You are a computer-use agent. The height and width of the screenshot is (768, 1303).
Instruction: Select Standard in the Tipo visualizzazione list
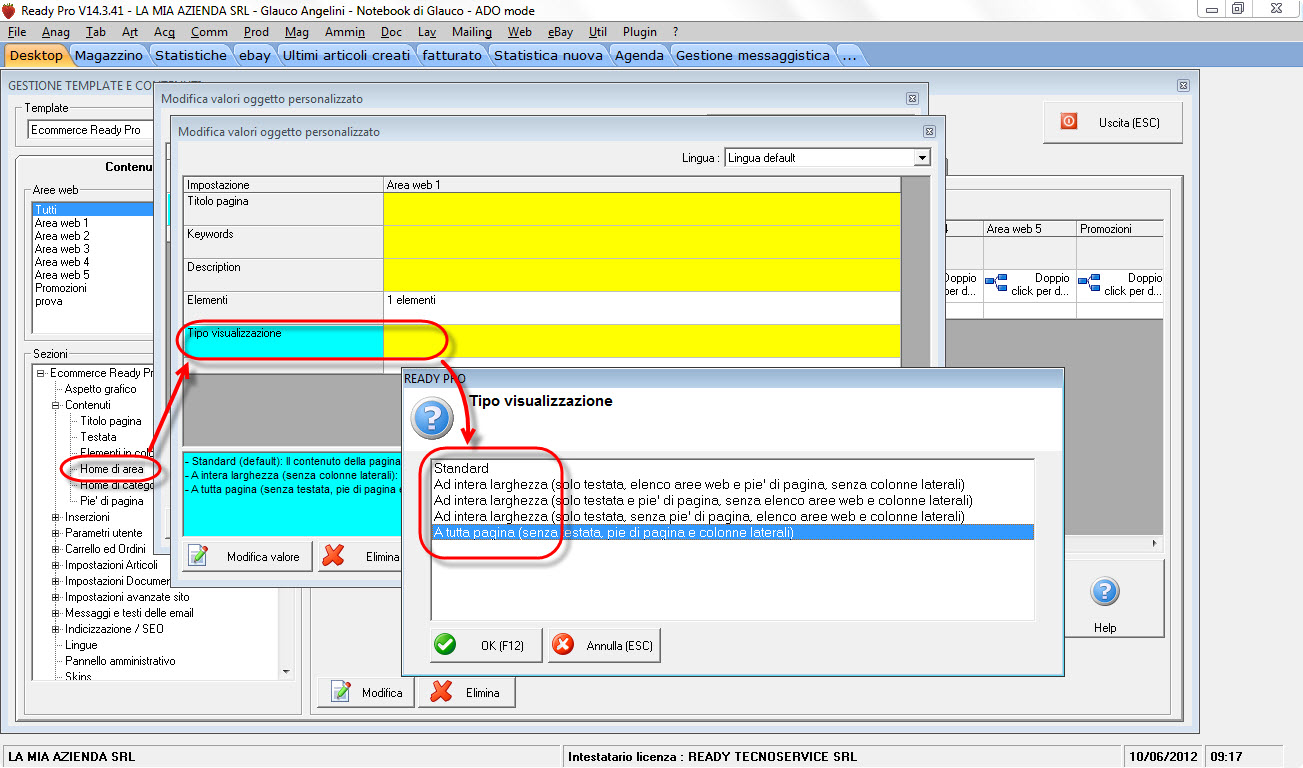pyautogui.click(x=732, y=468)
